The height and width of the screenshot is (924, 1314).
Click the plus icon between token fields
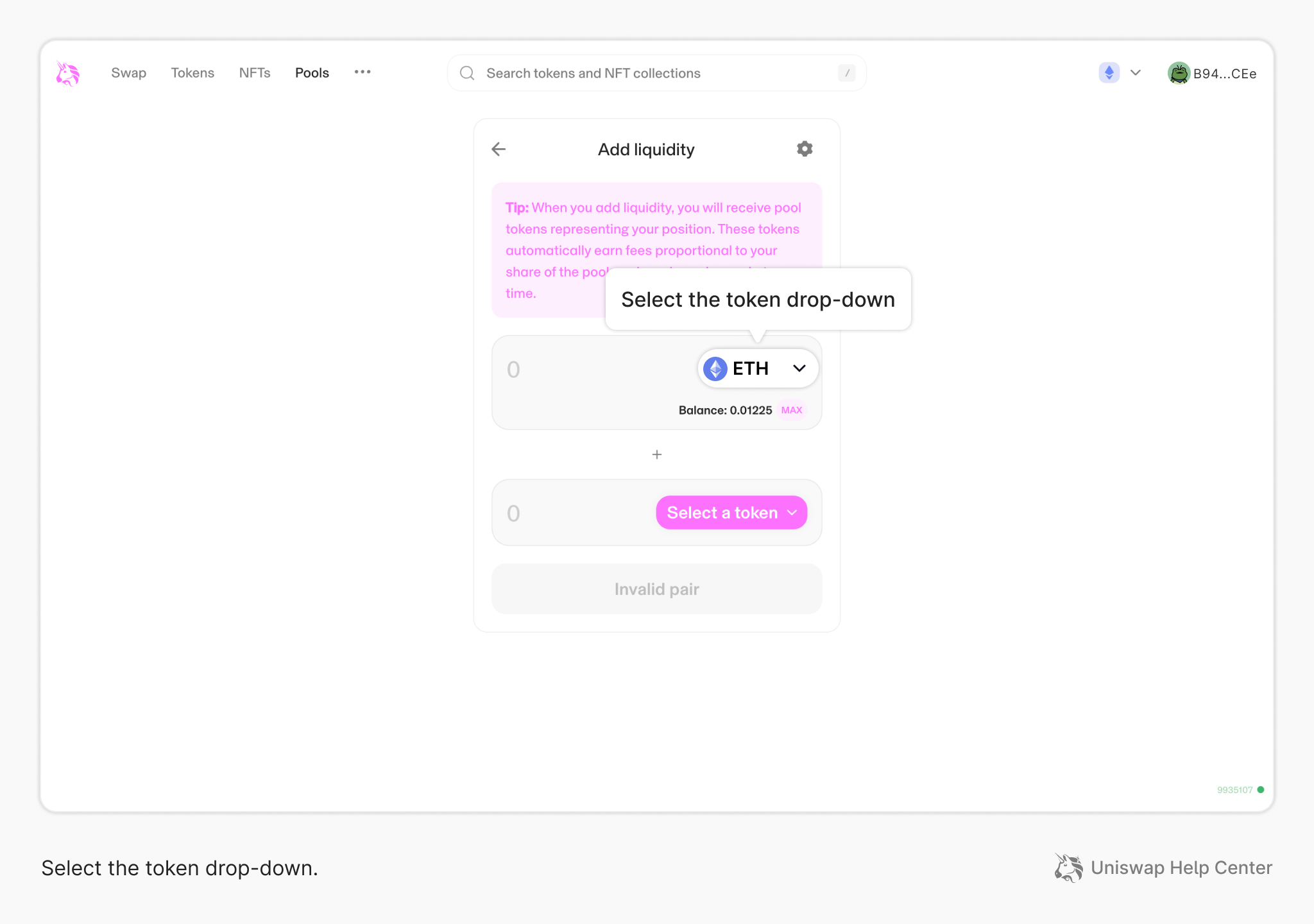(656, 454)
